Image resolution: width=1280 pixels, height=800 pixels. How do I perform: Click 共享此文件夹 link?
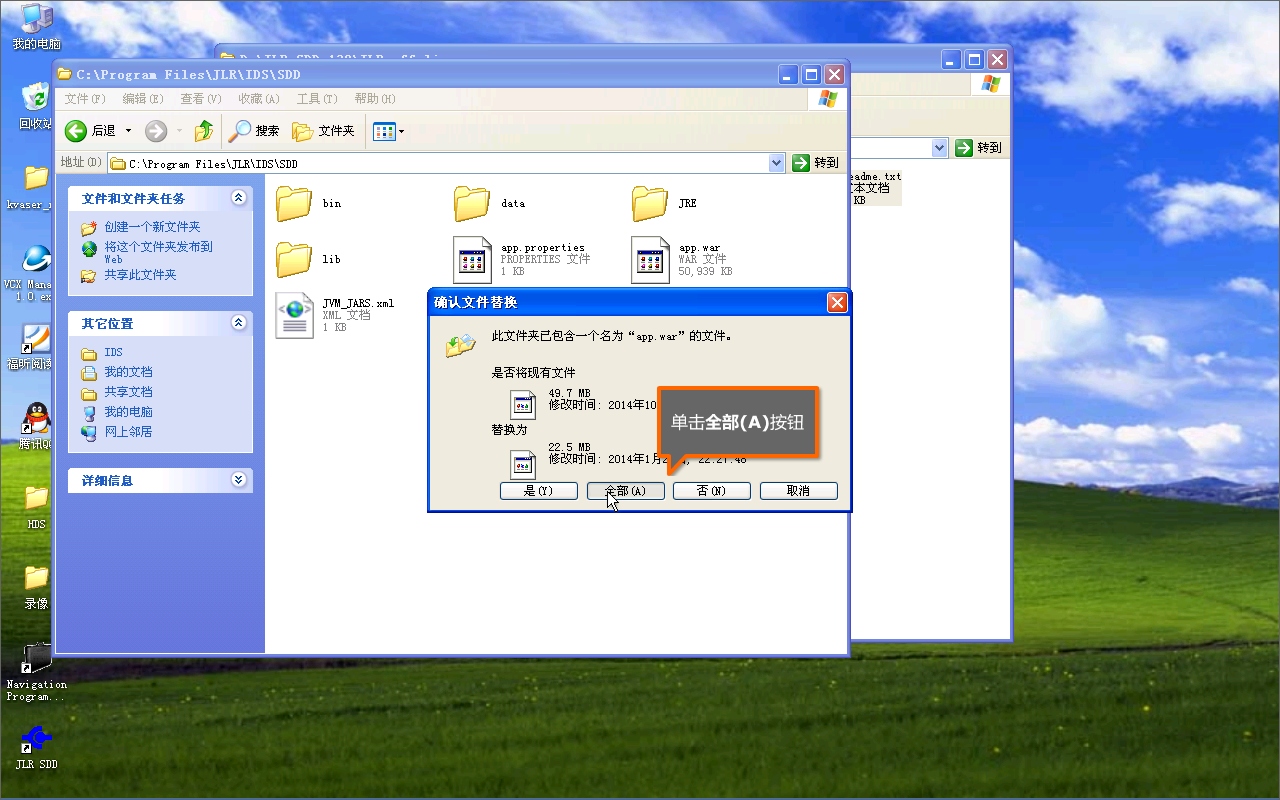click(x=140, y=275)
